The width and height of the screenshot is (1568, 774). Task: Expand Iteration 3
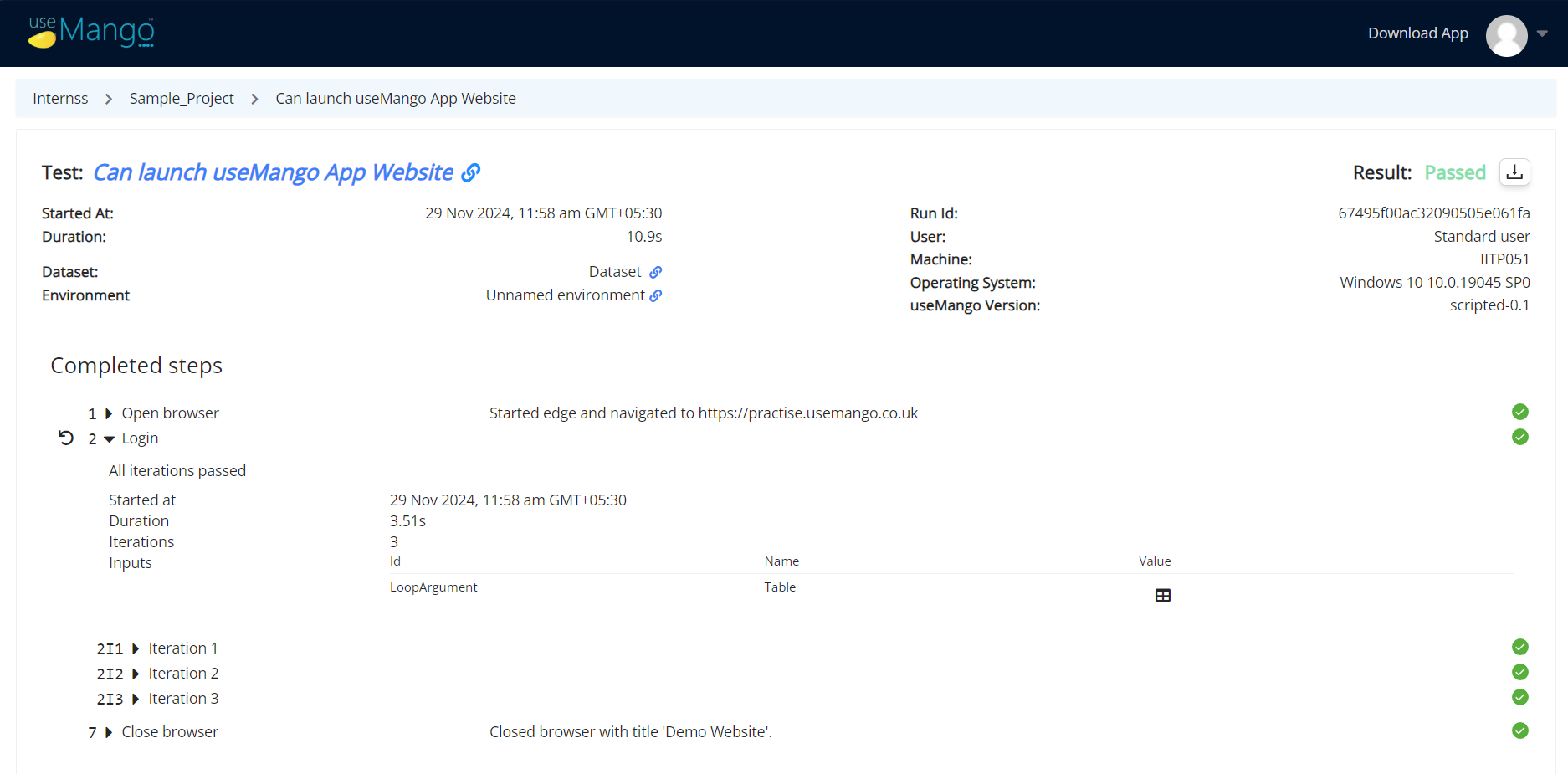(136, 700)
